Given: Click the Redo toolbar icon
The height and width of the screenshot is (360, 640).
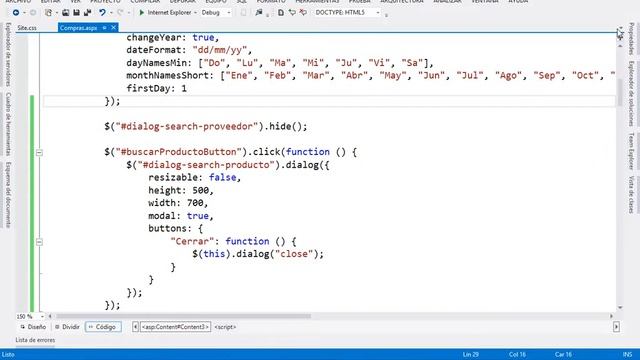Looking at the screenshot, I should [x=120, y=13].
